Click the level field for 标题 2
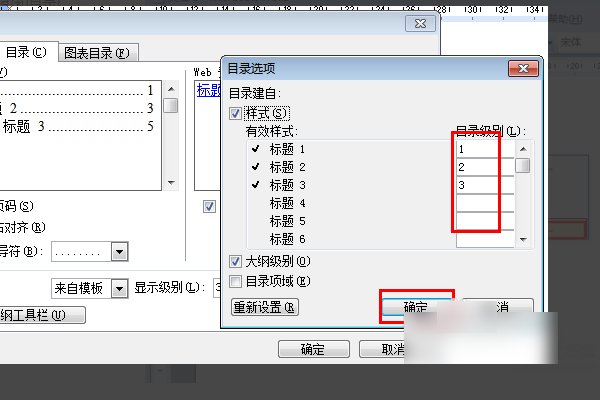 tap(485, 167)
